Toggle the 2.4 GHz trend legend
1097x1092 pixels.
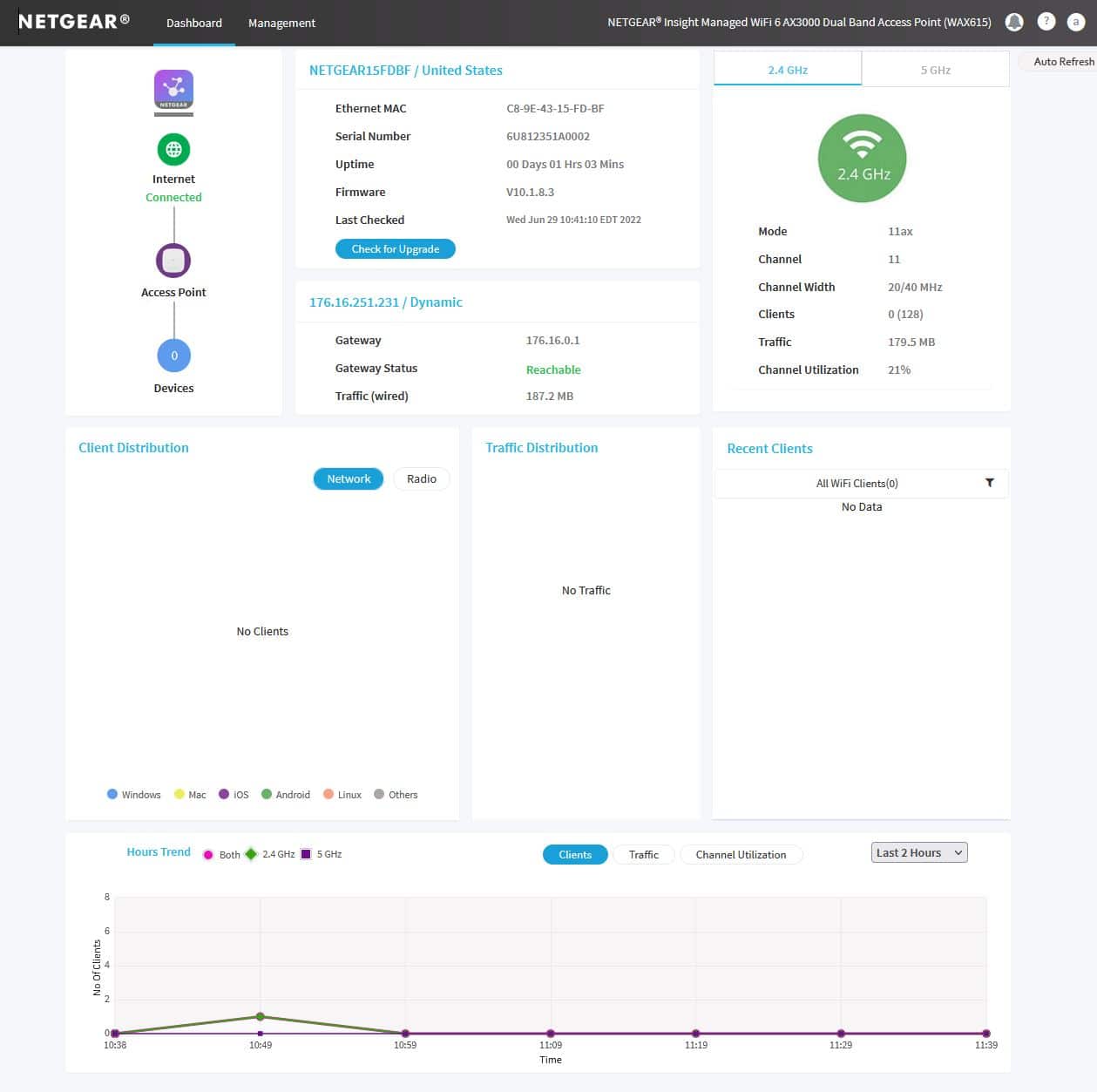[251, 854]
